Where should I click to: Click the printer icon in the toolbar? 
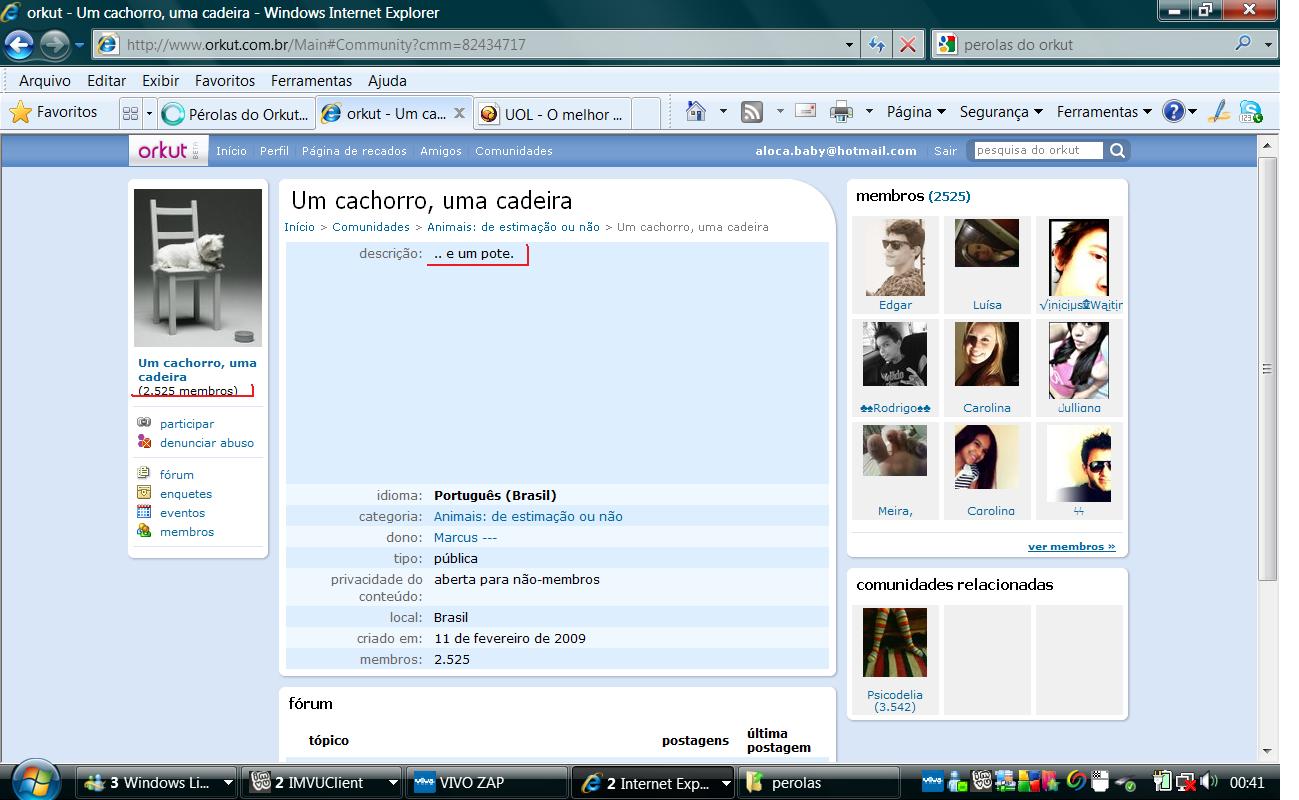(842, 112)
